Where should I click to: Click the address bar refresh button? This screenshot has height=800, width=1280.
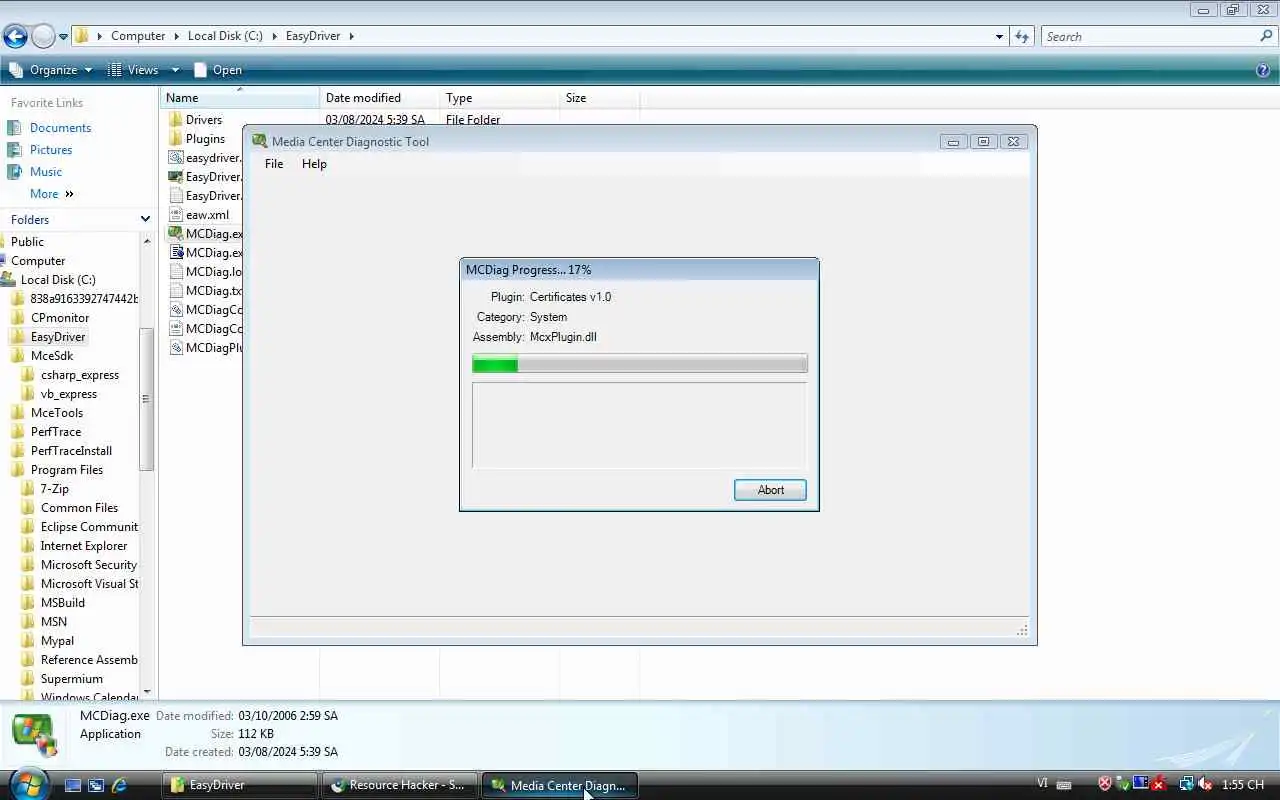1022,36
